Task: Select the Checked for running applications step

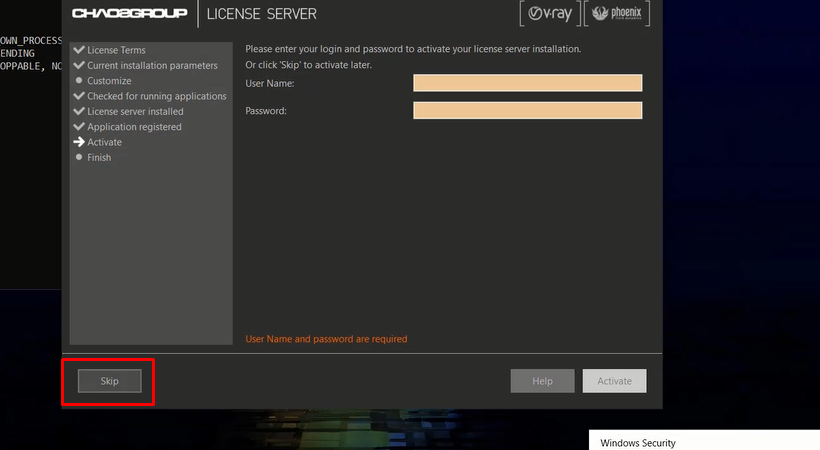Action: point(156,96)
